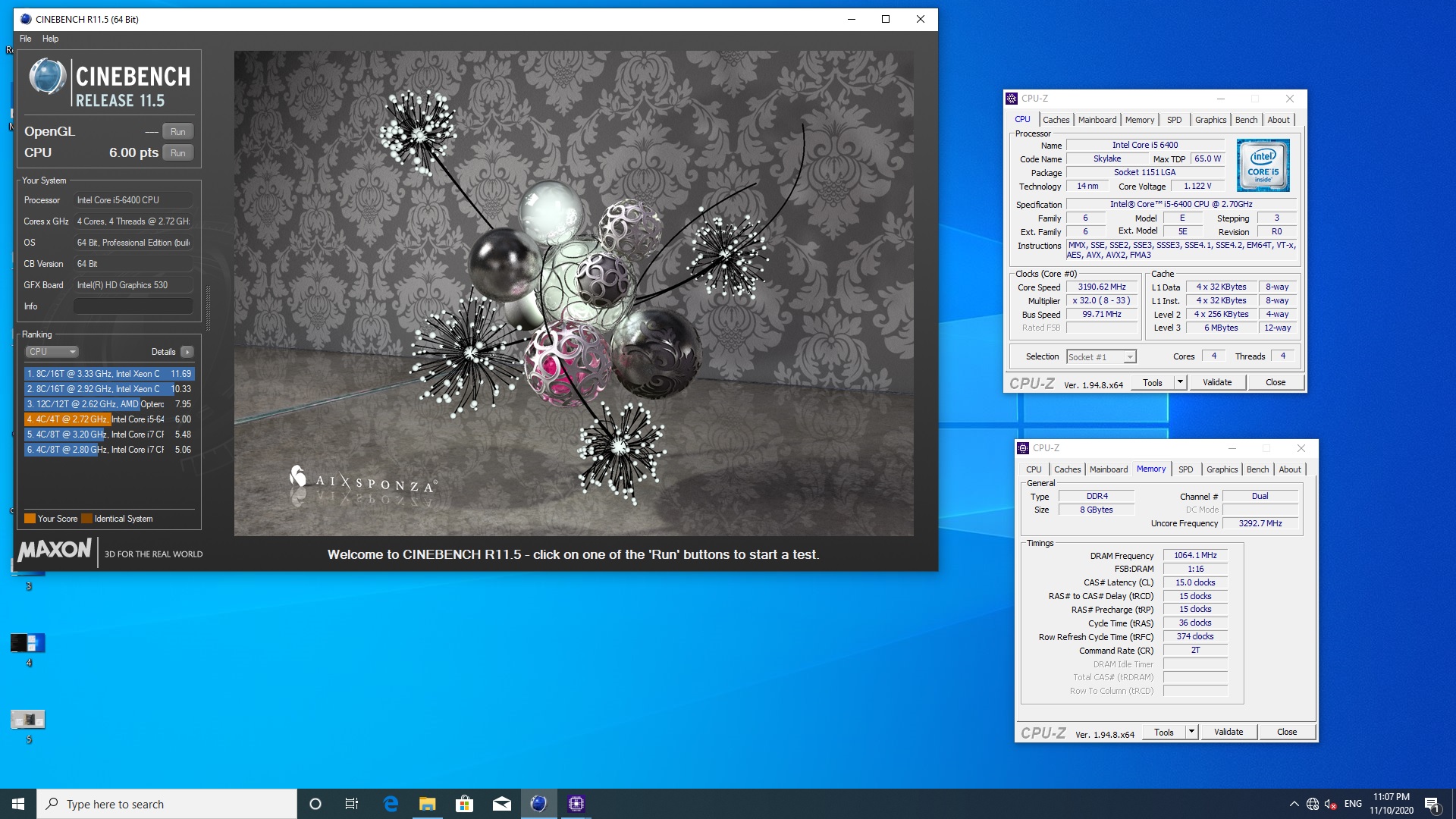Switch to Bench tab in upper CPU-Z
This screenshot has height=819, width=1456.
tap(1246, 120)
